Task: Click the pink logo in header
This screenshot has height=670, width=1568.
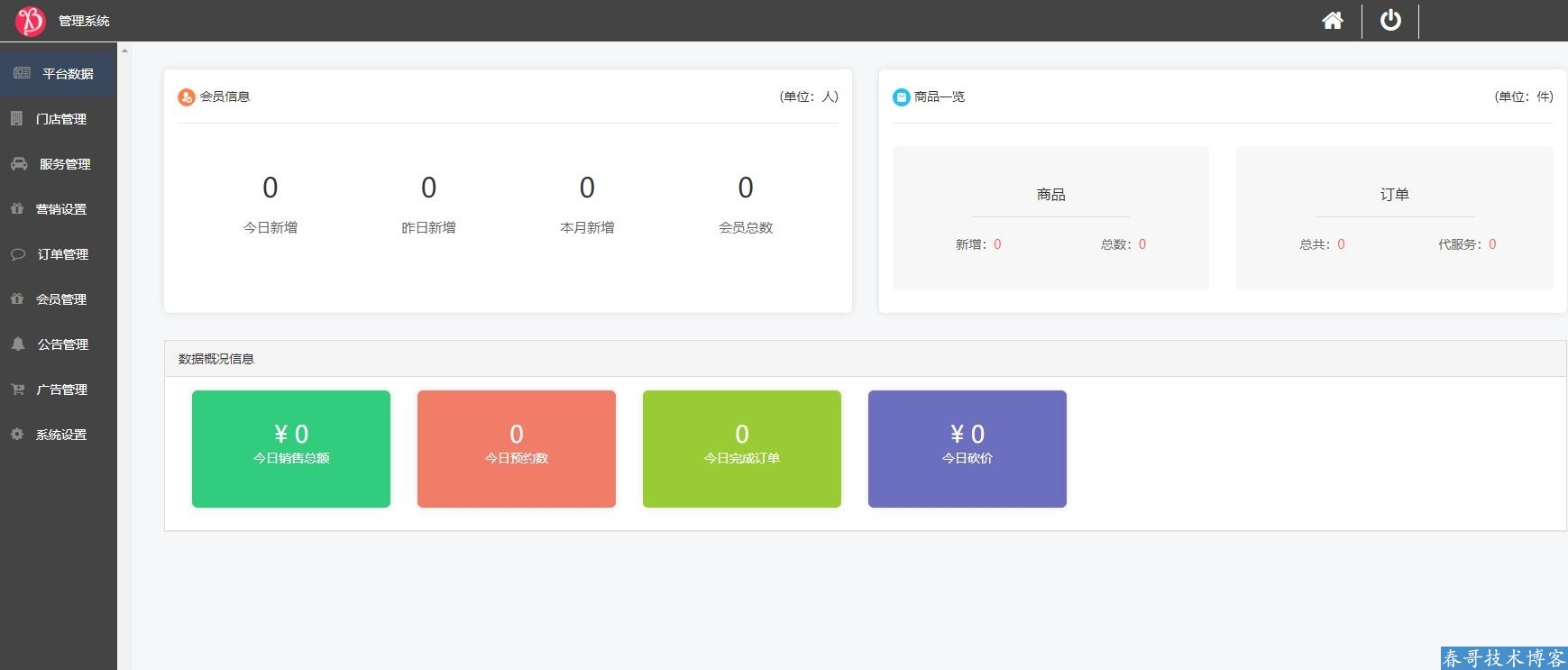Action: [x=30, y=20]
